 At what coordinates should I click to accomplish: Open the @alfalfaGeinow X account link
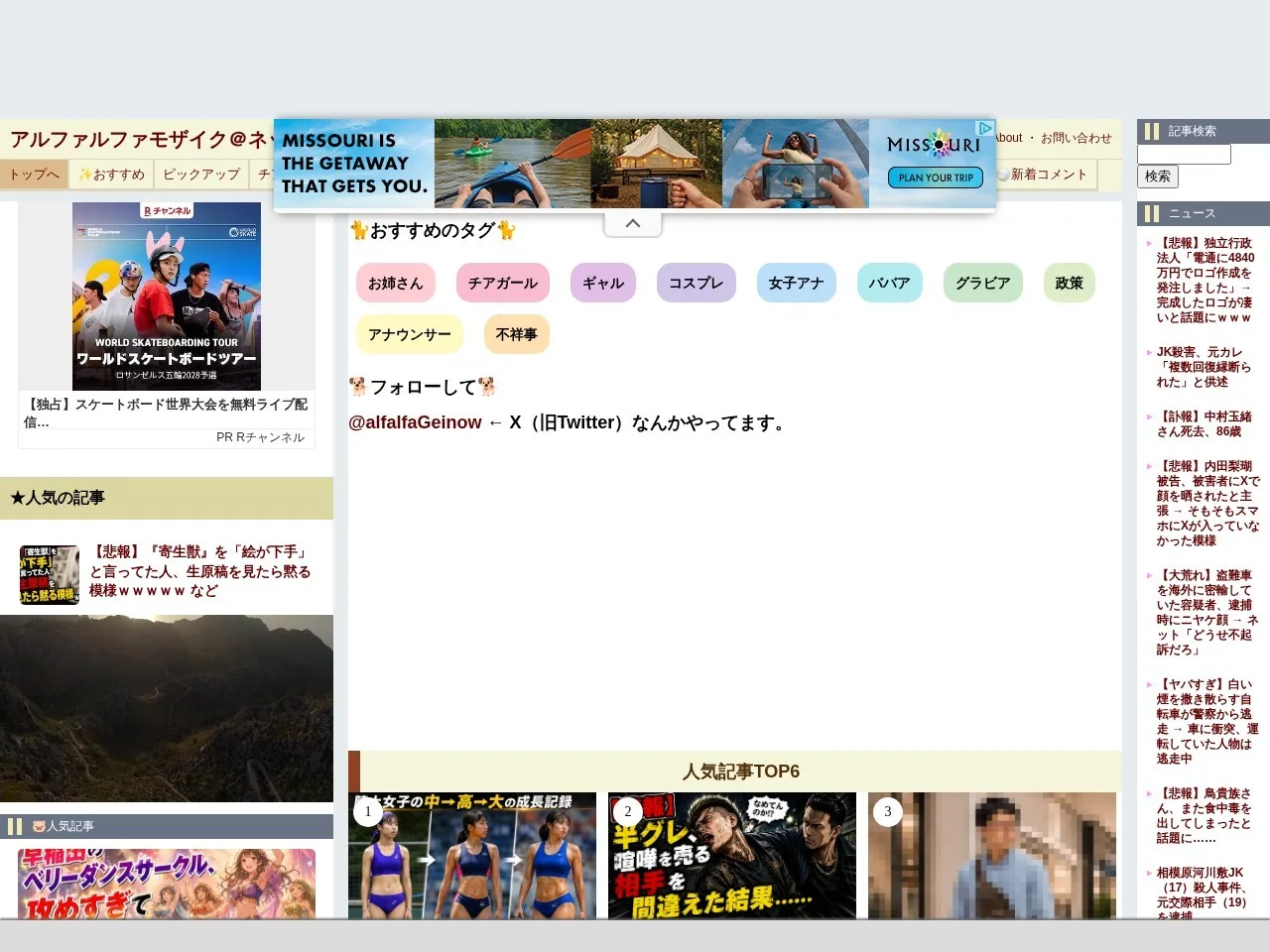415,422
